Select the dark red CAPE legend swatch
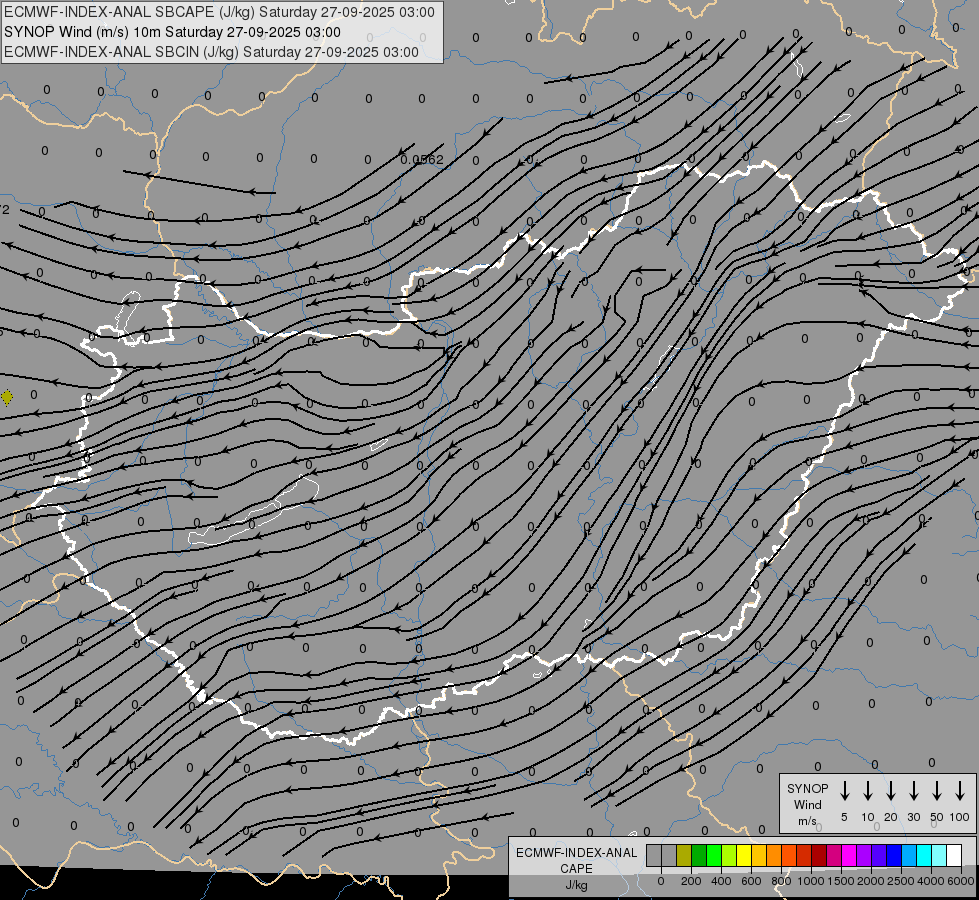This screenshot has height=900, width=979. pos(819,855)
